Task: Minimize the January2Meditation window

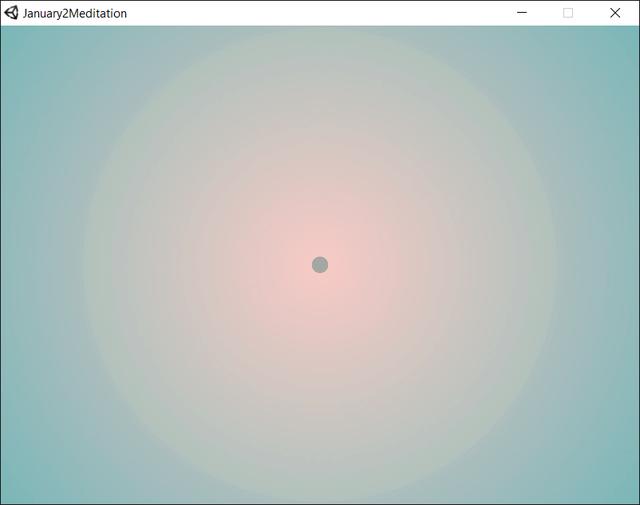Action: tap(522, 13)
